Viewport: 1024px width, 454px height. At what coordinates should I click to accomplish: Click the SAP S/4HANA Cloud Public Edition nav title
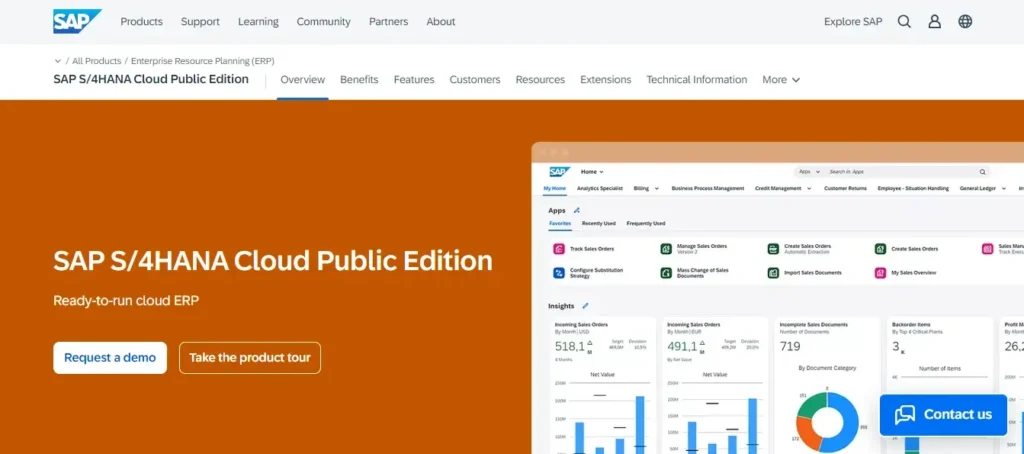coord(151,79)
